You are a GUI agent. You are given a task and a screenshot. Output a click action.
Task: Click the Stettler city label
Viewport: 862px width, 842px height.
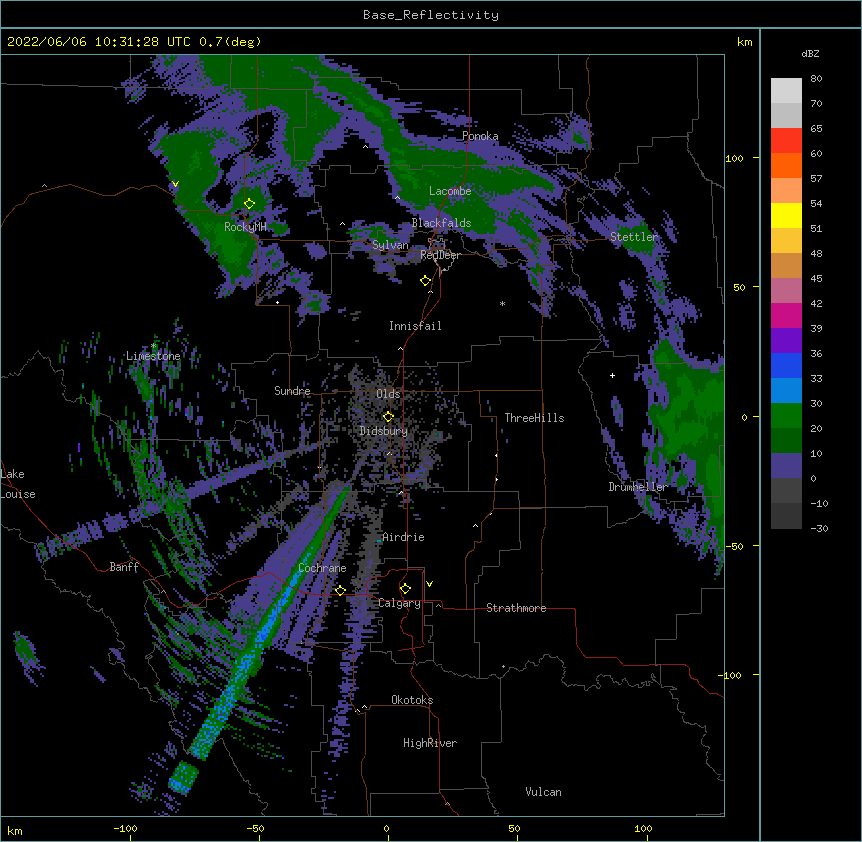coord(634,237)
